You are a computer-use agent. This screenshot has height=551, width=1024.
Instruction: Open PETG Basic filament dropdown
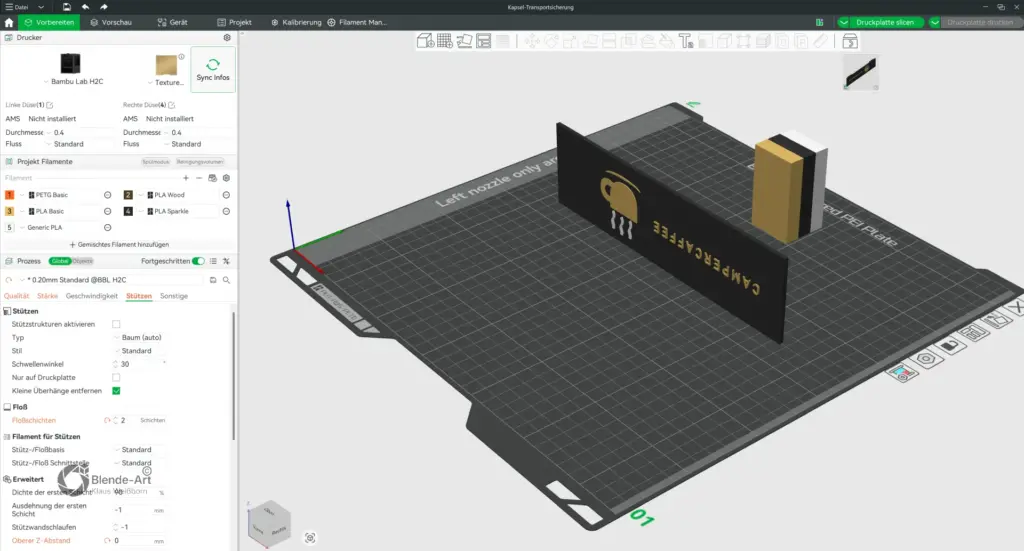click(x=59, y=195)
